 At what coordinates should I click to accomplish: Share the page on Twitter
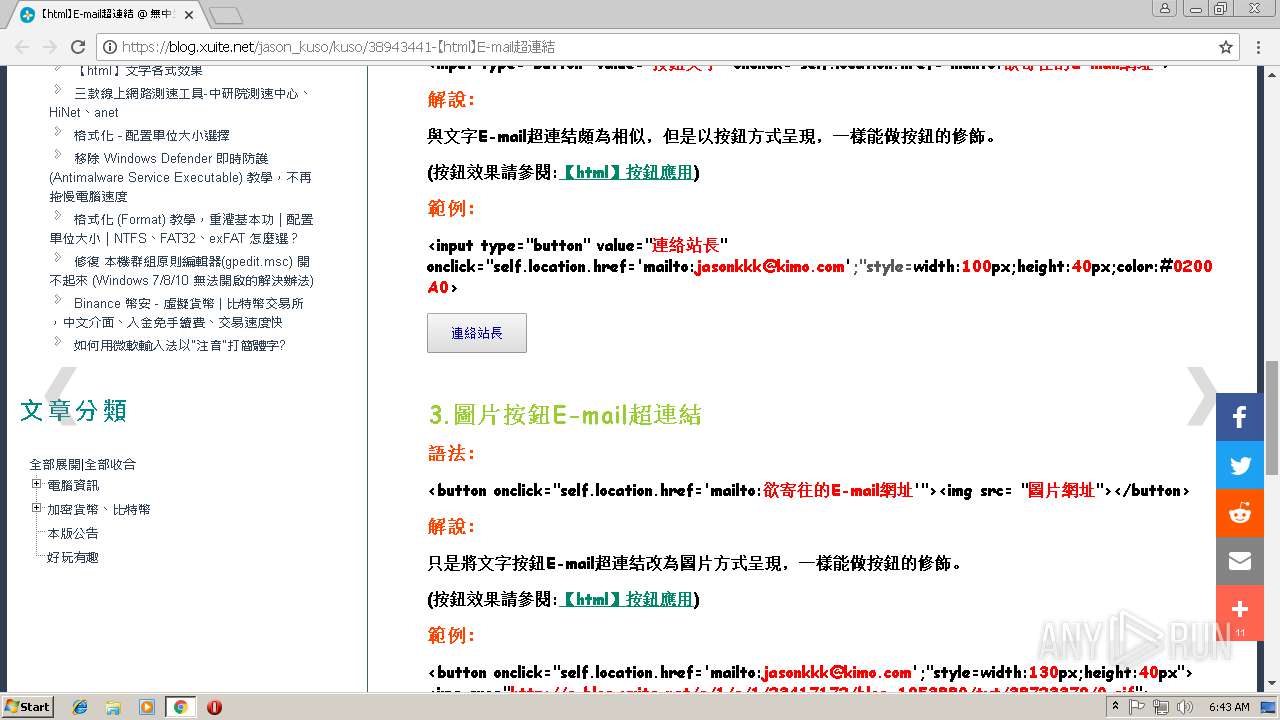tap(1240, 465)
